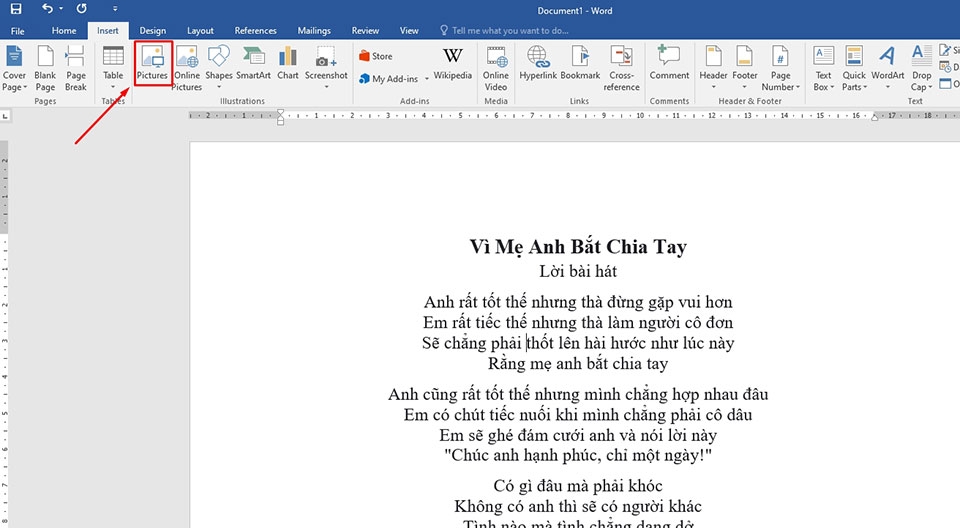Screen dimensions: 960x528
Task: Open the Layout tab
Action: coord(200,31)
